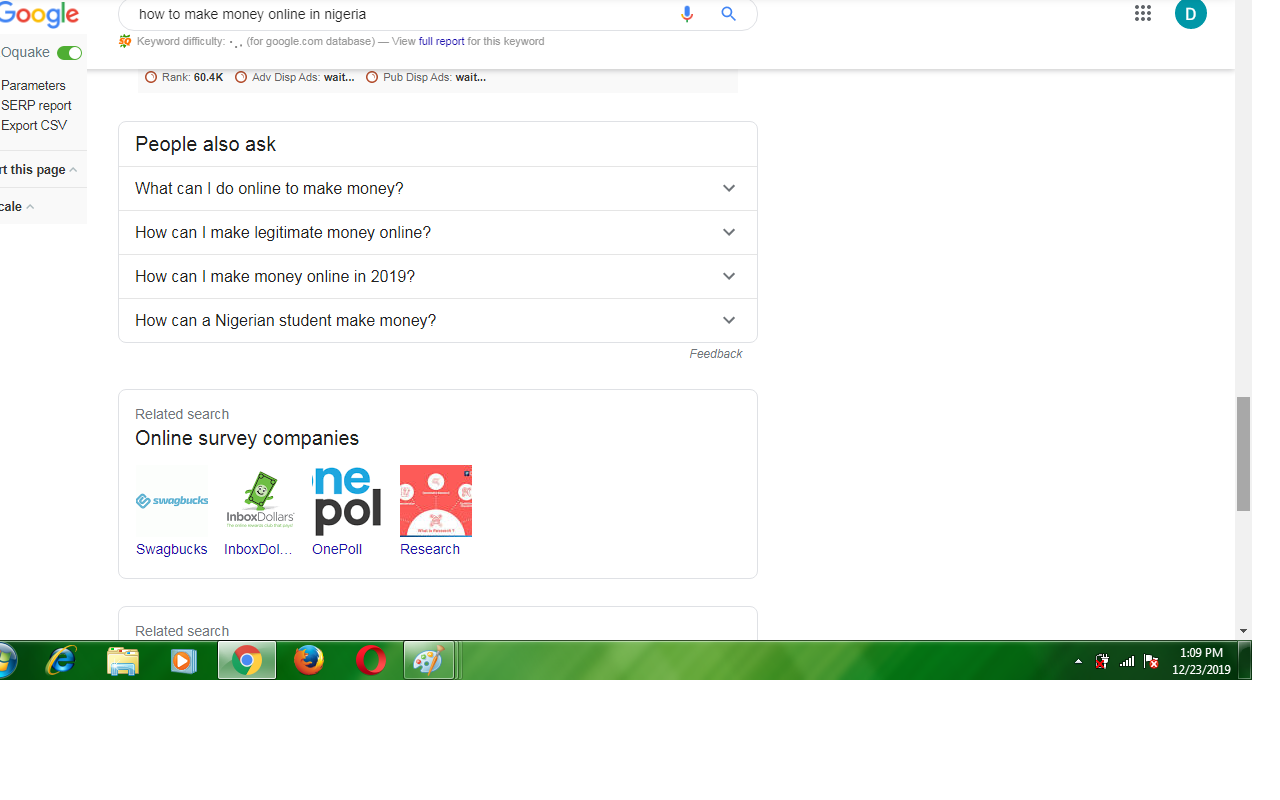Click the Feedback link below People also ask
The image size is (1280, 800).
(715, 354)
